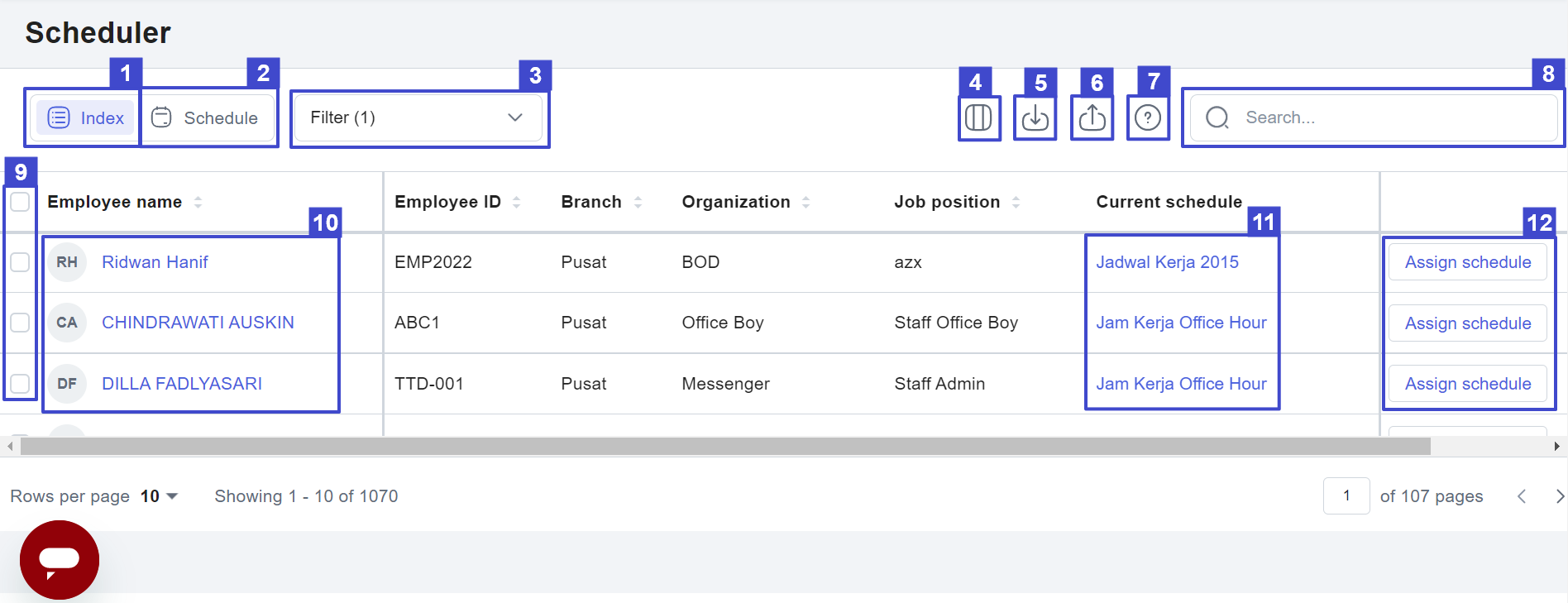Screen dimensions: 1568x603
Task: Click the export upload icon
Action: tap(1092, 117)
